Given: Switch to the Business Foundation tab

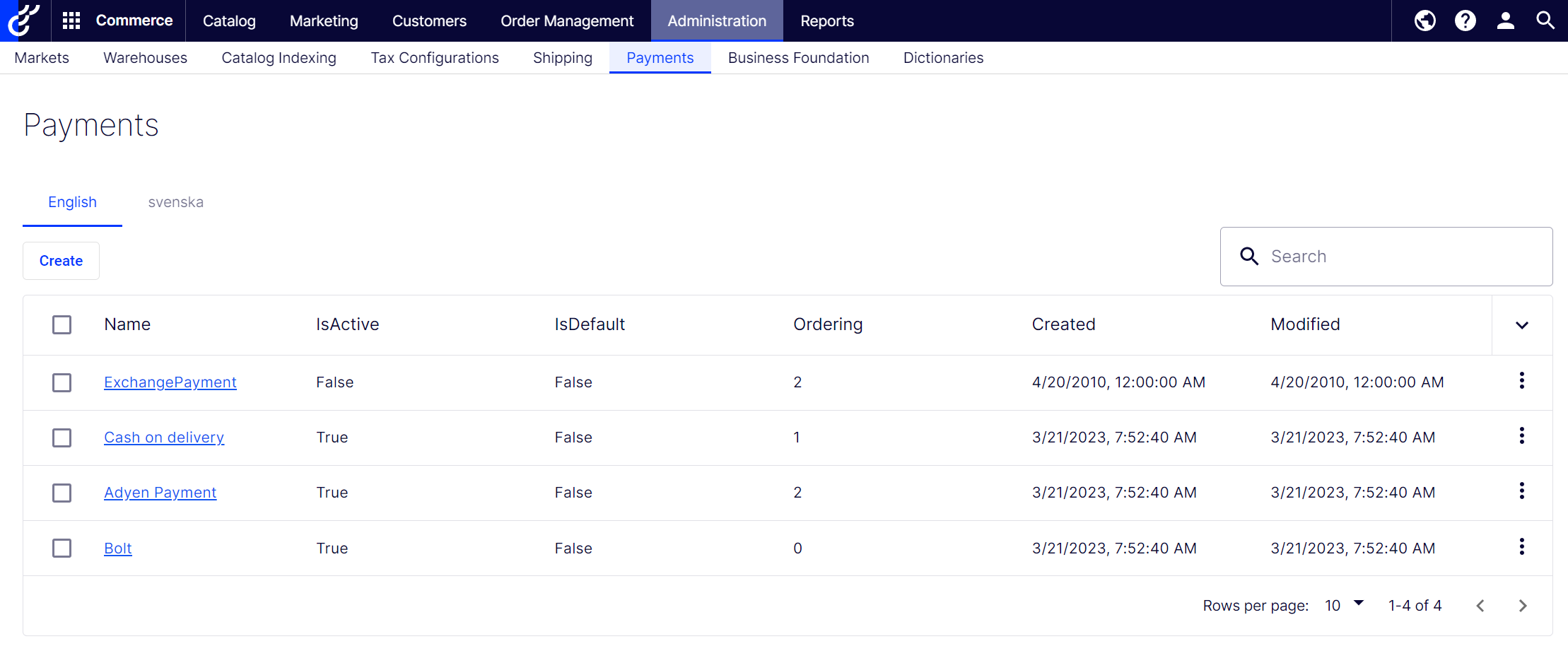Looking at the screenshot, I should (x=798, y=58).
